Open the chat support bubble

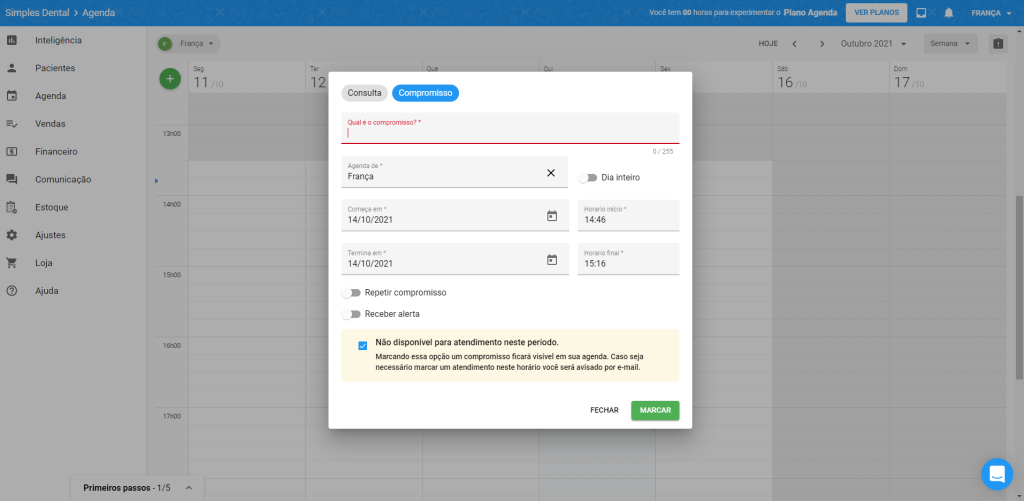(x=997, y=474)
